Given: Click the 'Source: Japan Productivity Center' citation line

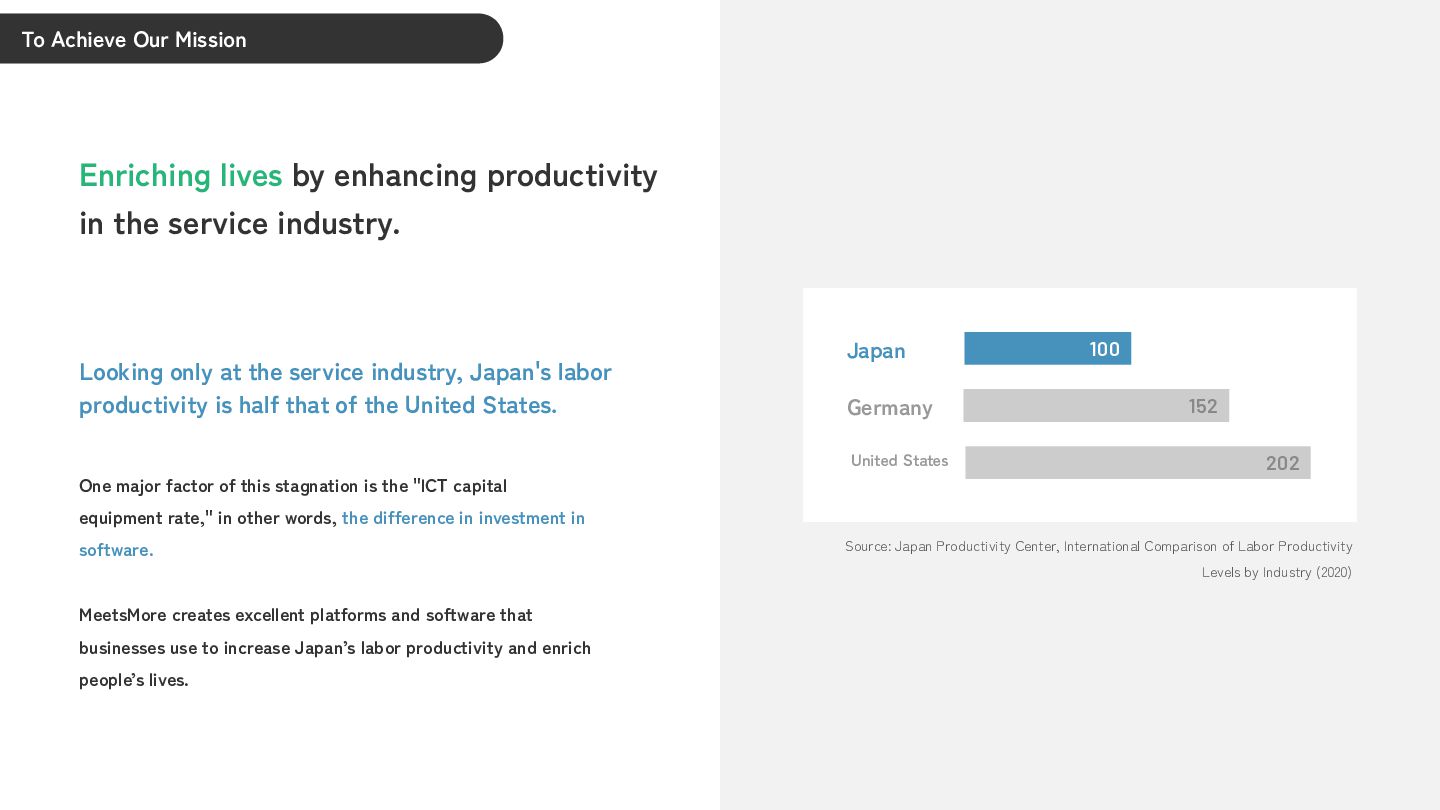Looking at the screenshot, I should coord(1098,546).
